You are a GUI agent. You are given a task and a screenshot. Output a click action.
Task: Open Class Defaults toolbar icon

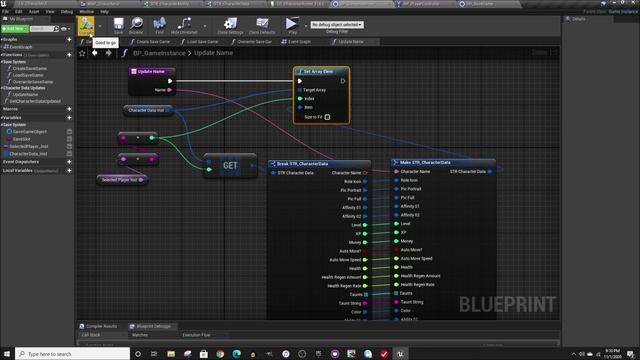[262, 26]
